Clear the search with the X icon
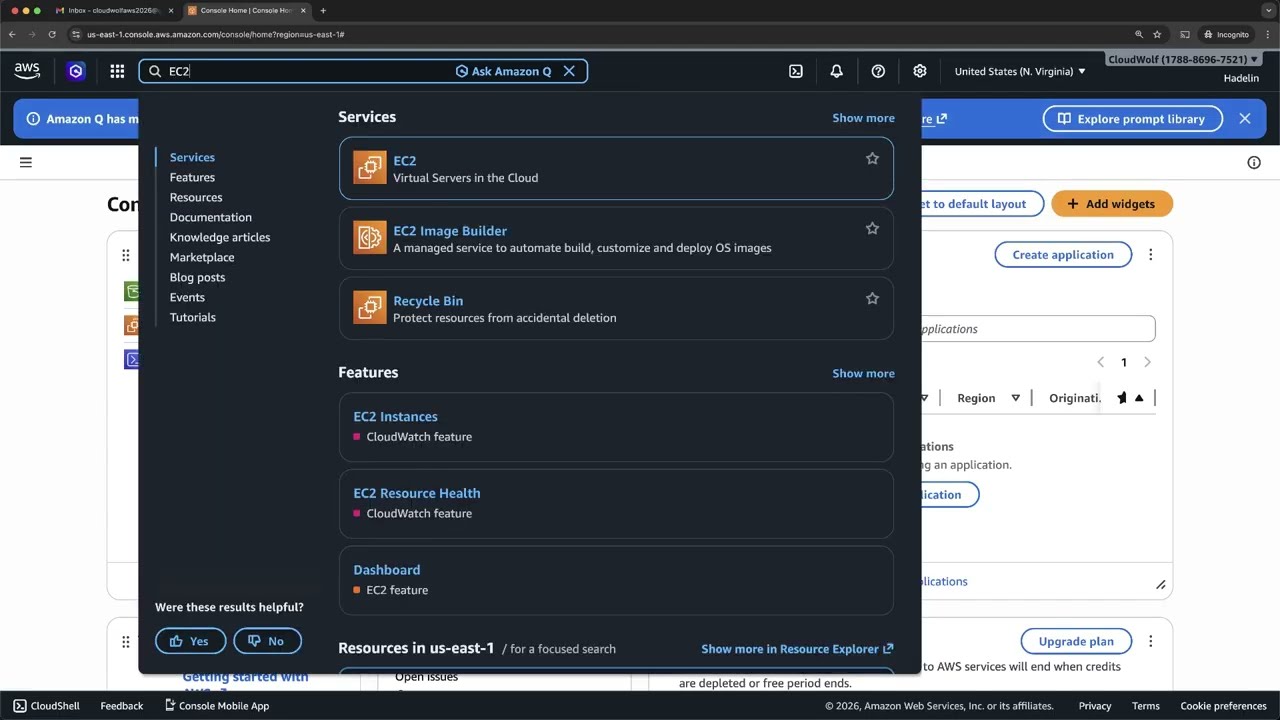1280x720 pixels. [569, 71]
